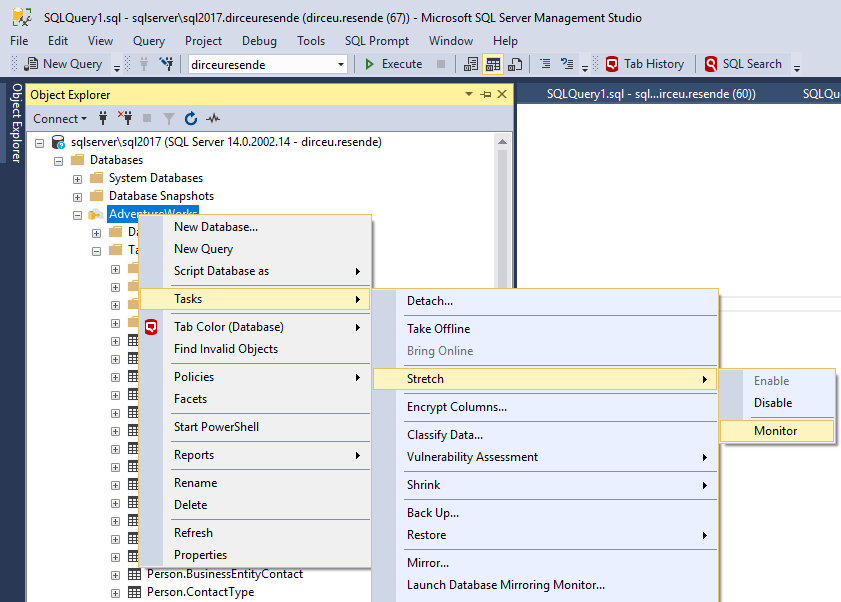Image resolution: width=841 pixels, height=602 pixels.
Task: Collapse the Databases folder node
Action: (58, 161)
